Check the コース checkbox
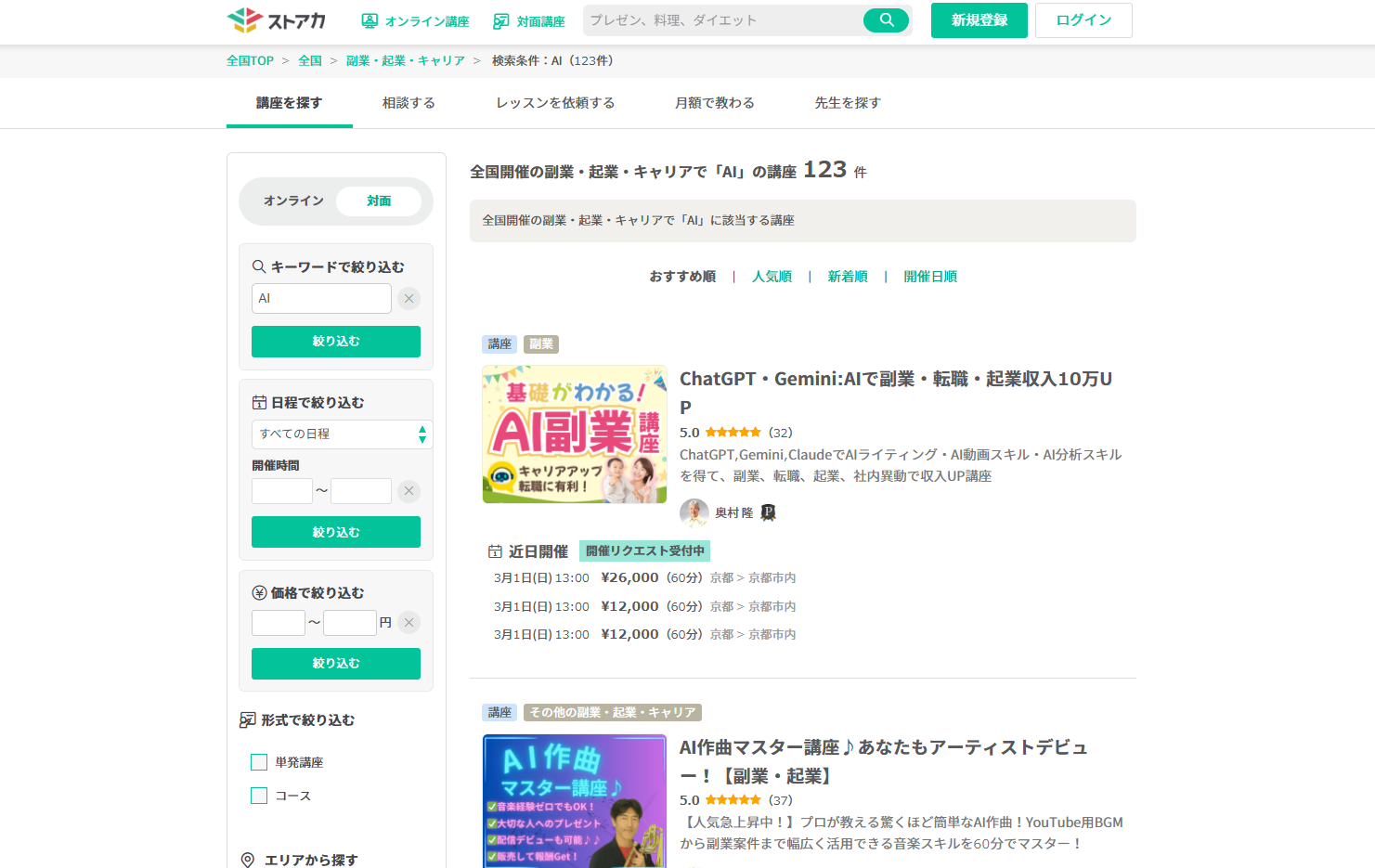This screenshot has width=1375, height=868. [x=258, y=796]
